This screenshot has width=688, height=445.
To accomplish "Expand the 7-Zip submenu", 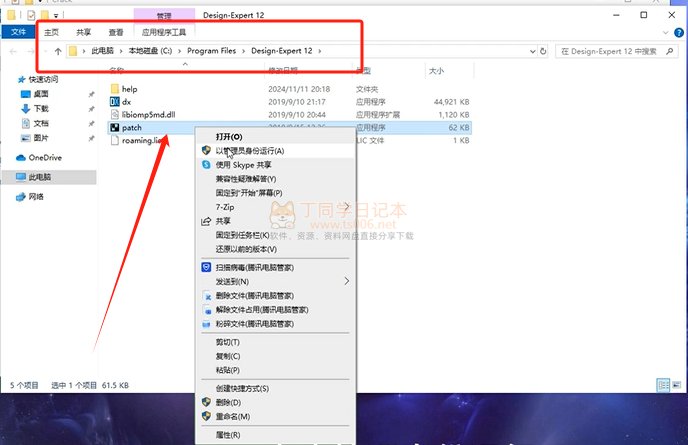I will click(347, 206).
